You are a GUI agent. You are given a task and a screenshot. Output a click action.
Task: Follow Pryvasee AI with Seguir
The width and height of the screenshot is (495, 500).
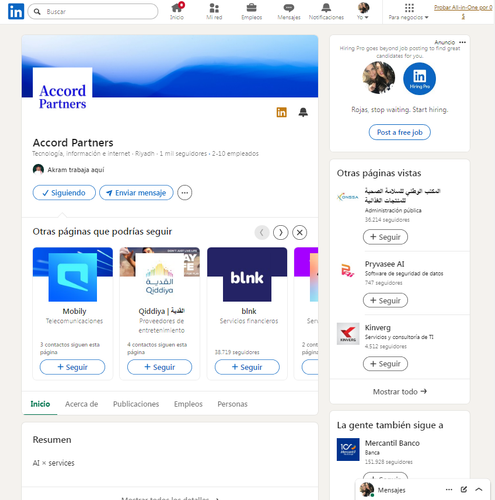pyautogui.click(x=385, y=300)
